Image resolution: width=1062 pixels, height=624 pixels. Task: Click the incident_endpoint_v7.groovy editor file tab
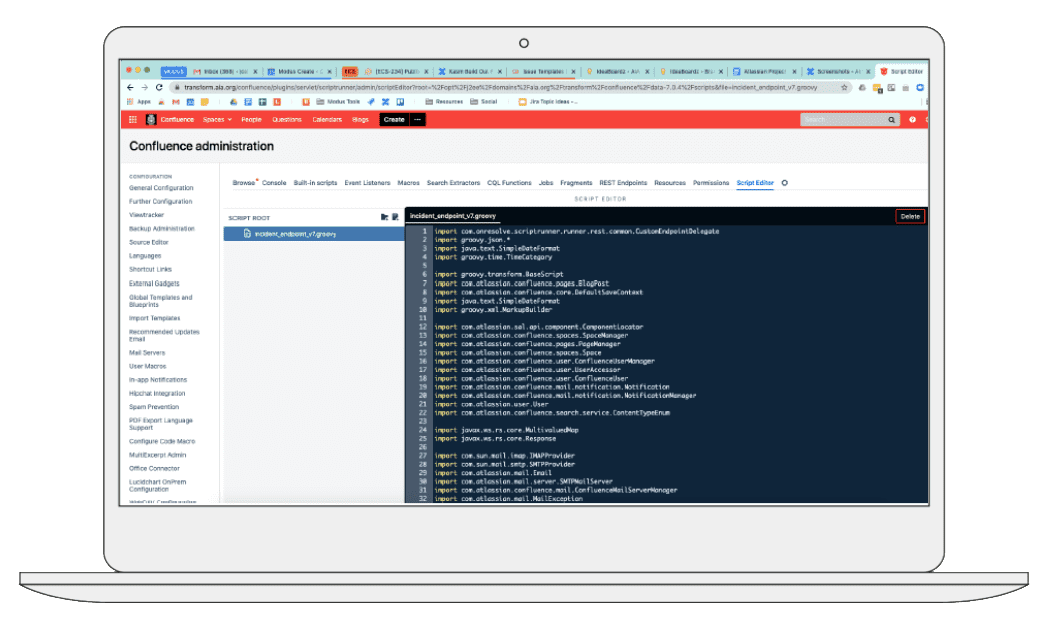pos(452,216)
